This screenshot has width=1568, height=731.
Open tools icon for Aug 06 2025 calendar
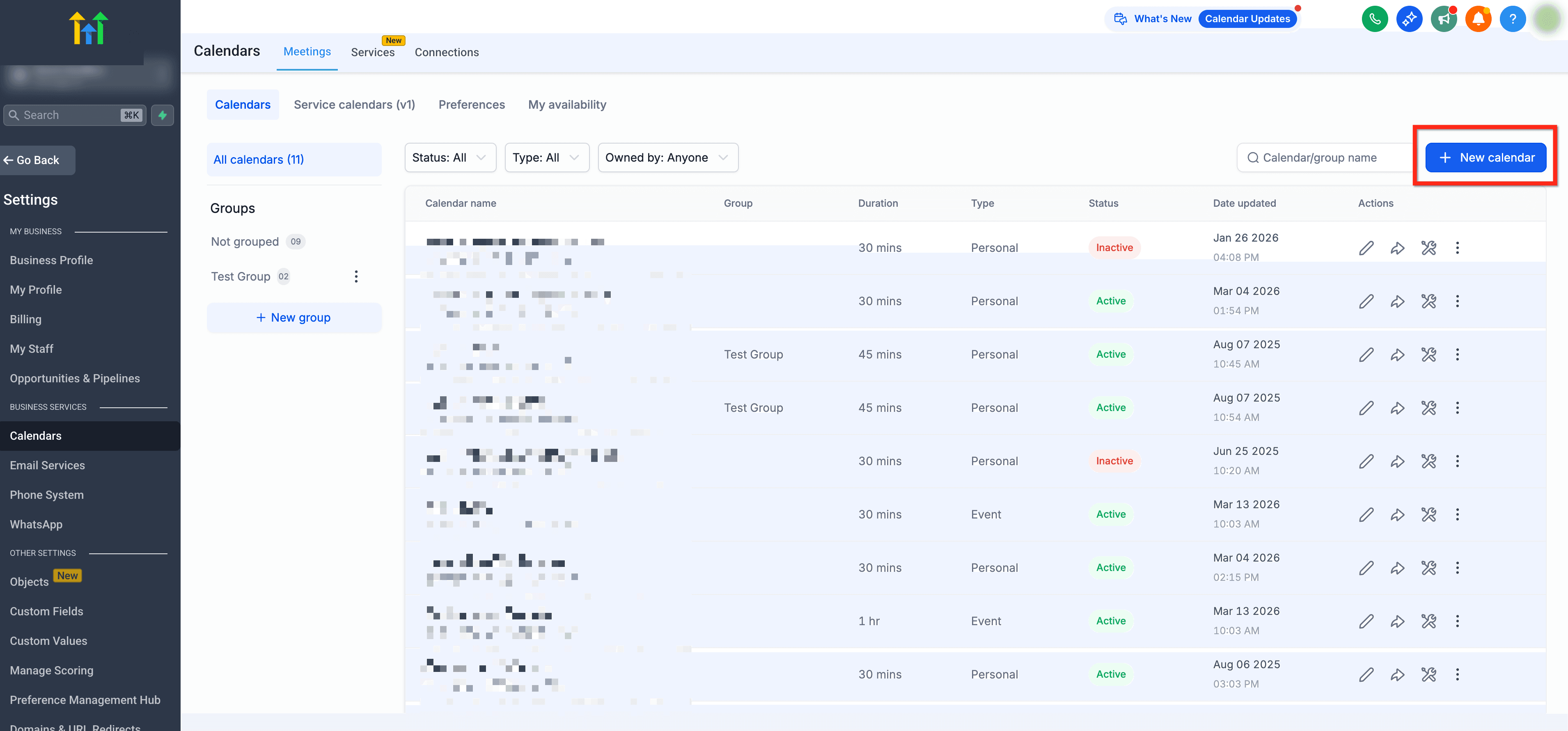point(1428,674)
